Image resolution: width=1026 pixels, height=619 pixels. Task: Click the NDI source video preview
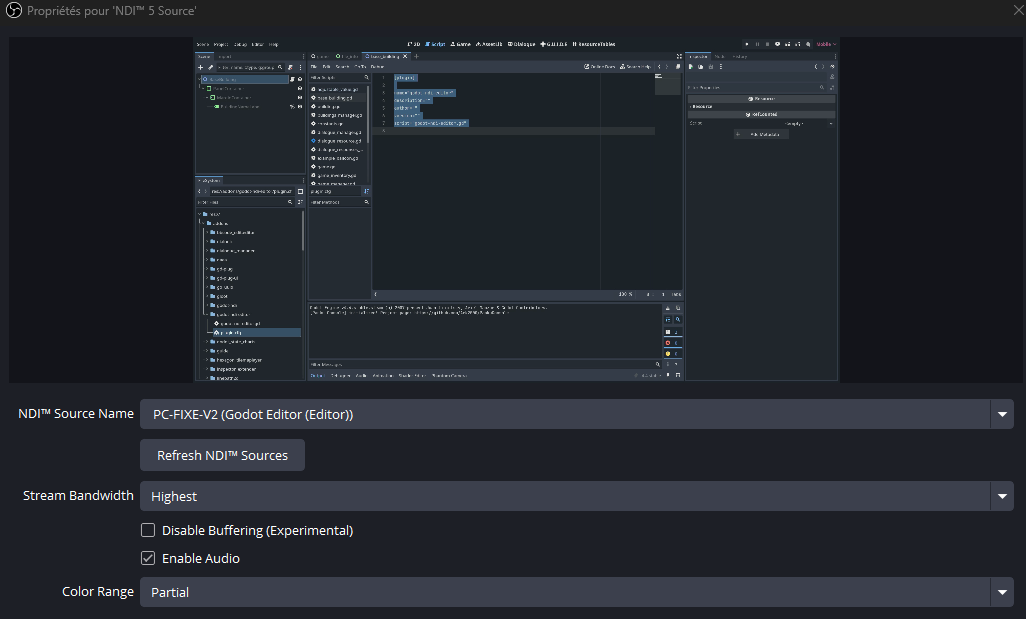tap(517, 209)
